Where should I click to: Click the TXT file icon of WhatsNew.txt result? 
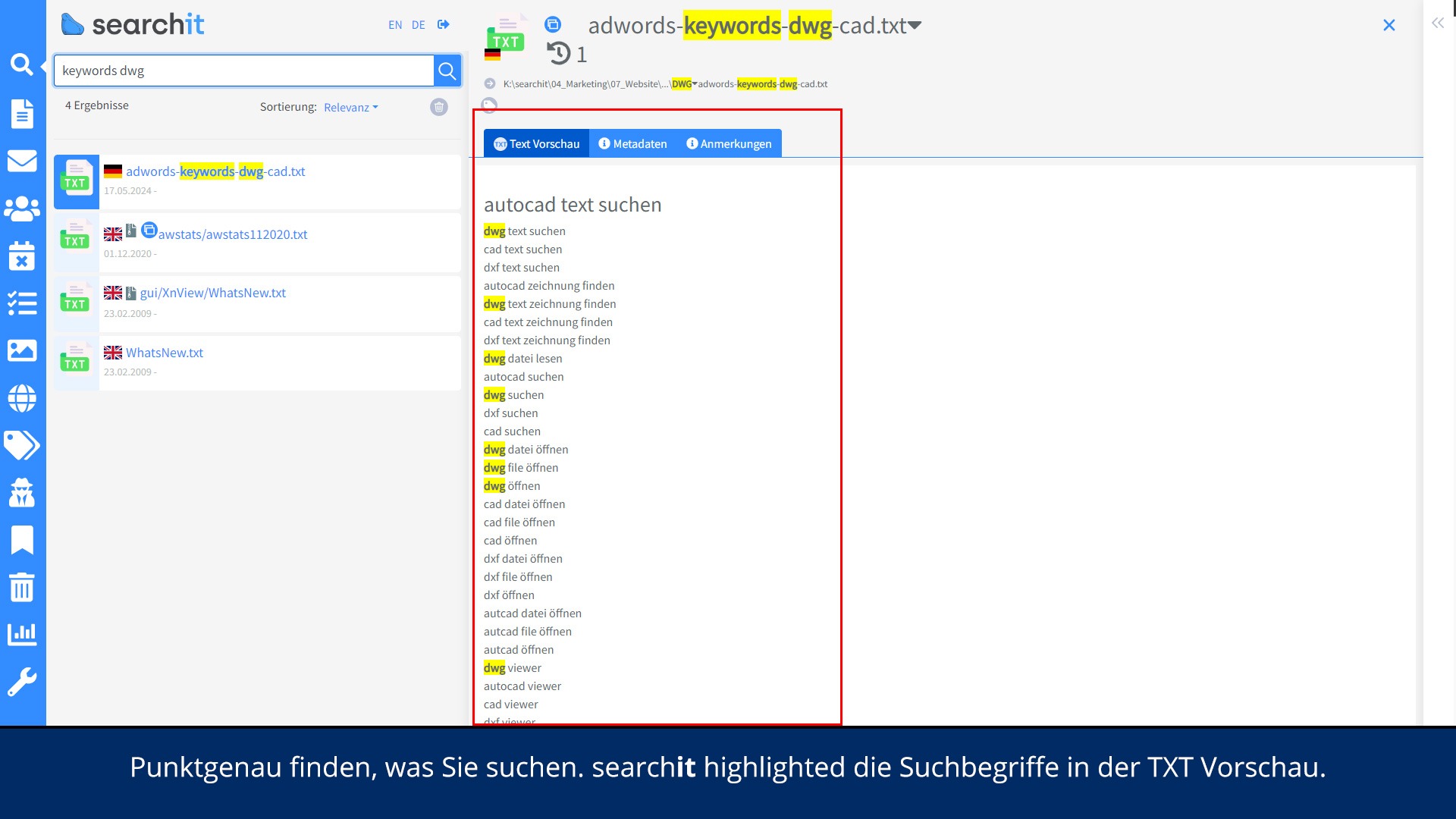coord(76,359)
